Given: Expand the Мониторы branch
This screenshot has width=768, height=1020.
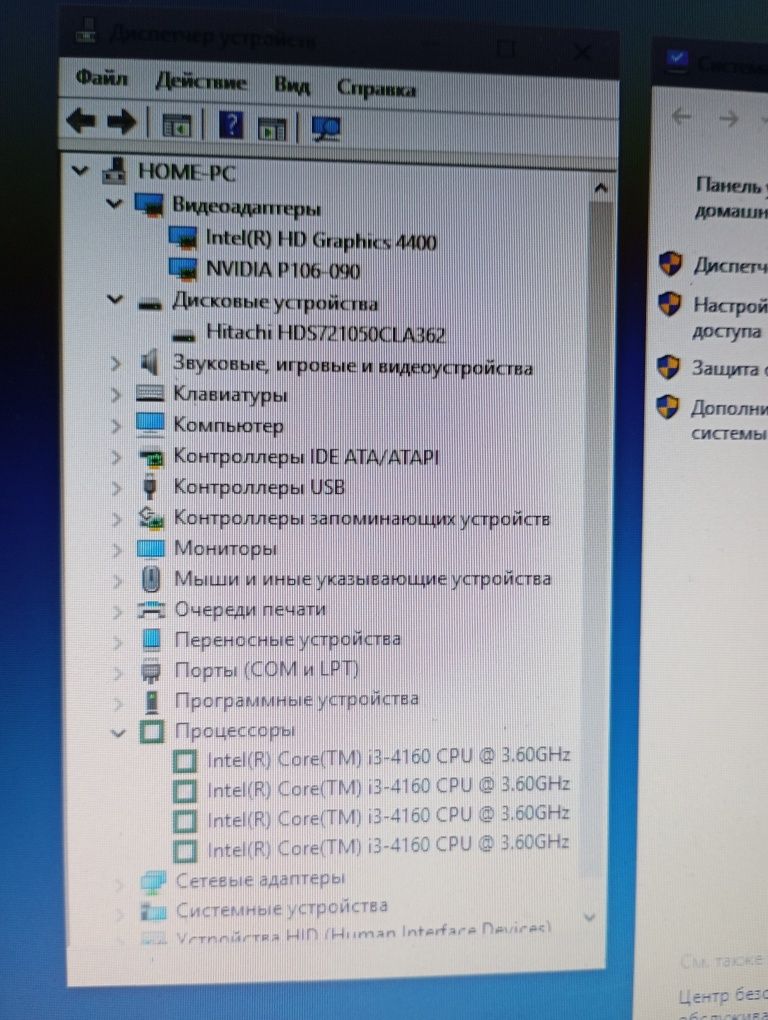Looking at the screenshot, I should click(118, 550).
